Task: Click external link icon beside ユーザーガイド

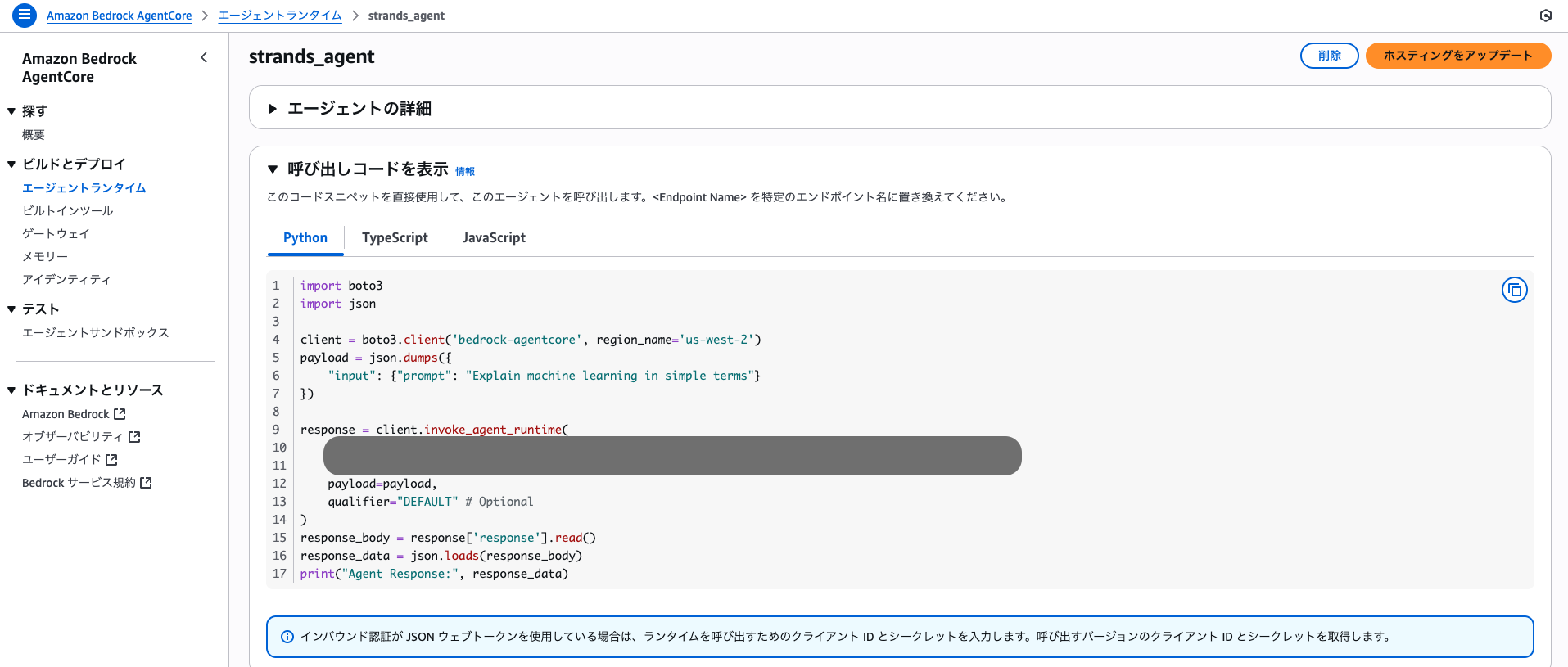Action: pyautogui.click(x=111, y=460)
